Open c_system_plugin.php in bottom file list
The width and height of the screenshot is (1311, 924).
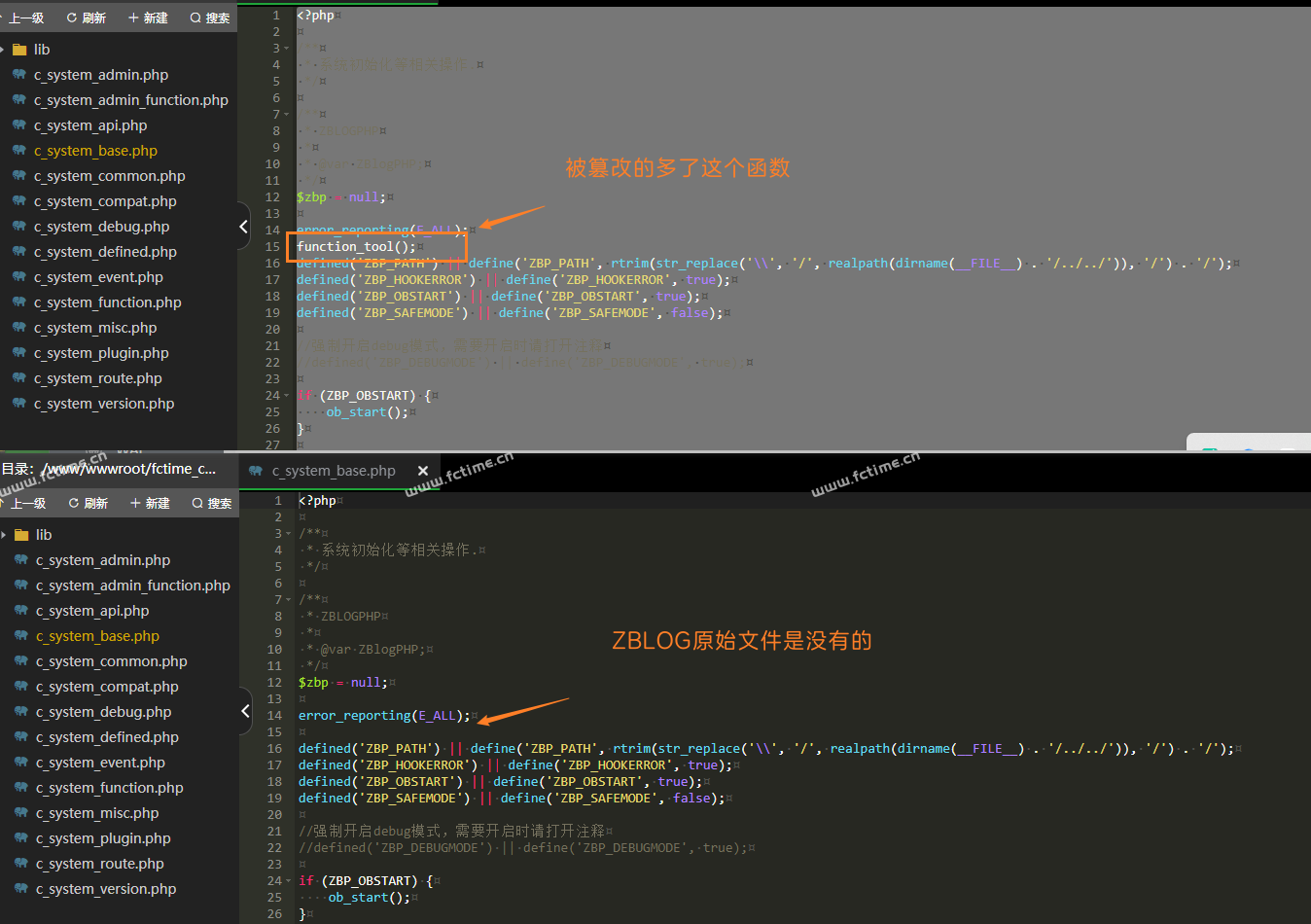click(103, 838)
